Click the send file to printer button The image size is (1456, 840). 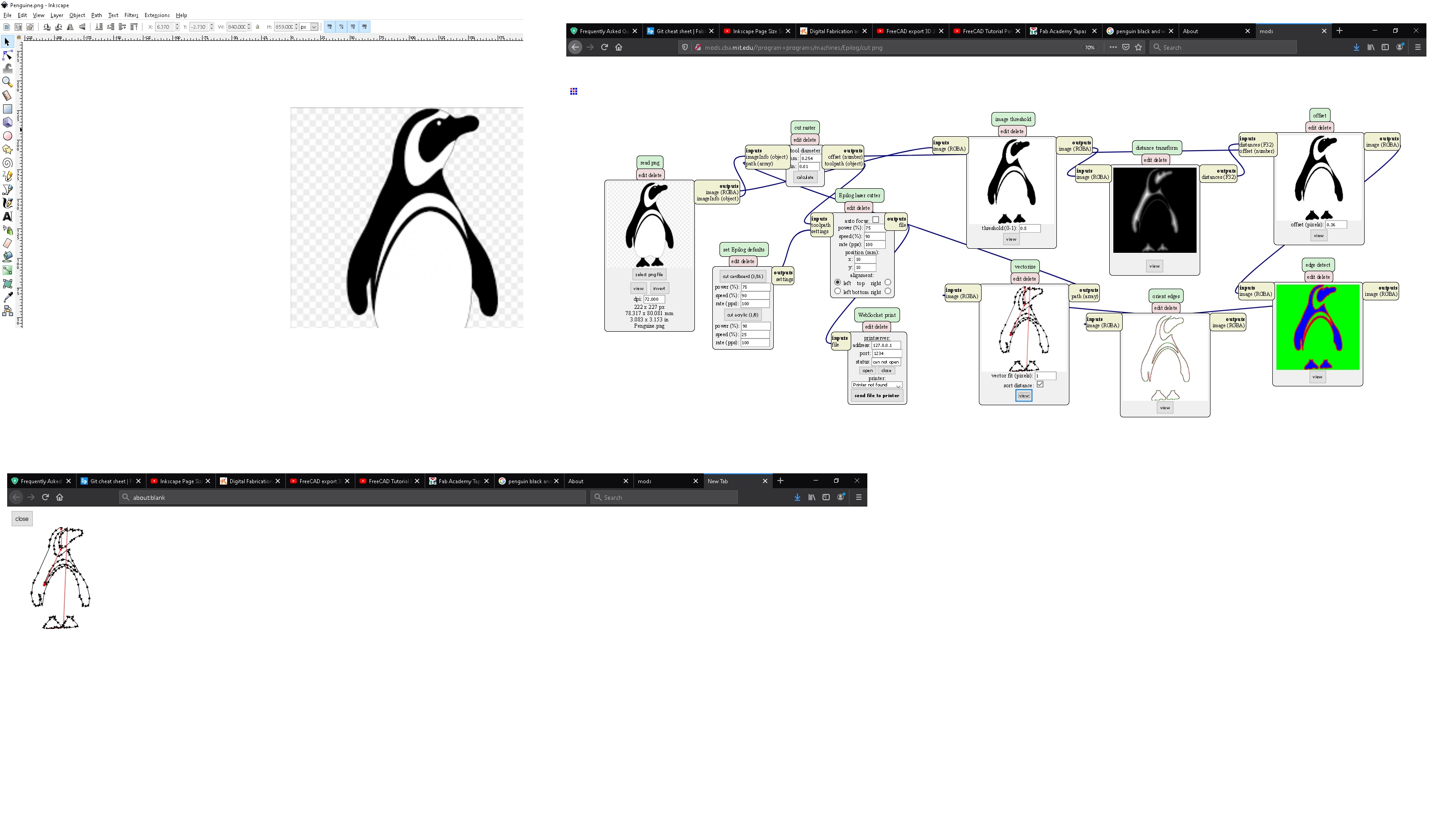tap(876, 396)
